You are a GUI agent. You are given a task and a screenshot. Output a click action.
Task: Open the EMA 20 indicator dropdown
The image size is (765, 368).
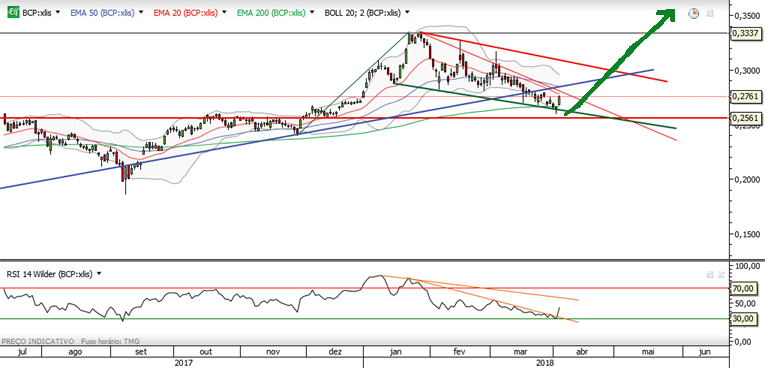224,13
